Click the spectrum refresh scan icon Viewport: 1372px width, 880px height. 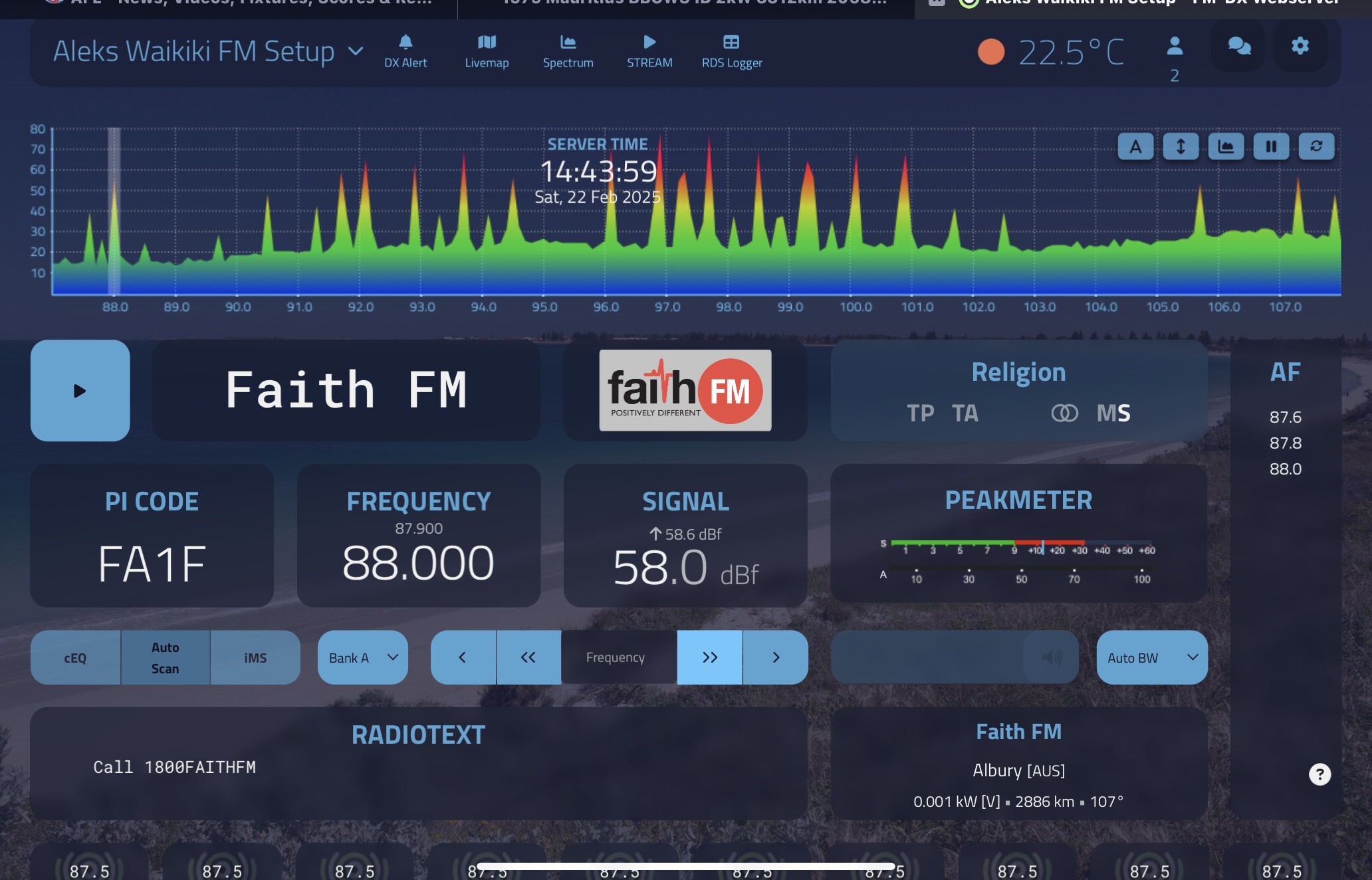[x=1316, y=146]
